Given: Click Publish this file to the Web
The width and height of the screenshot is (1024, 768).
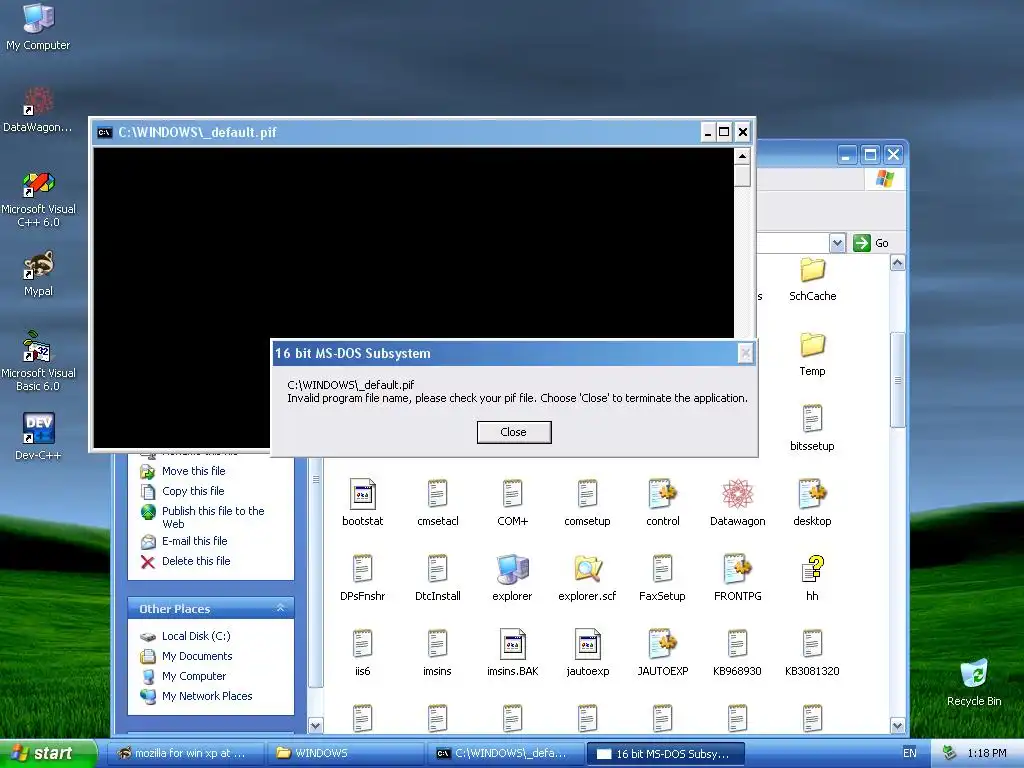Looking at the screenshot, I should [x=213, y=517].
